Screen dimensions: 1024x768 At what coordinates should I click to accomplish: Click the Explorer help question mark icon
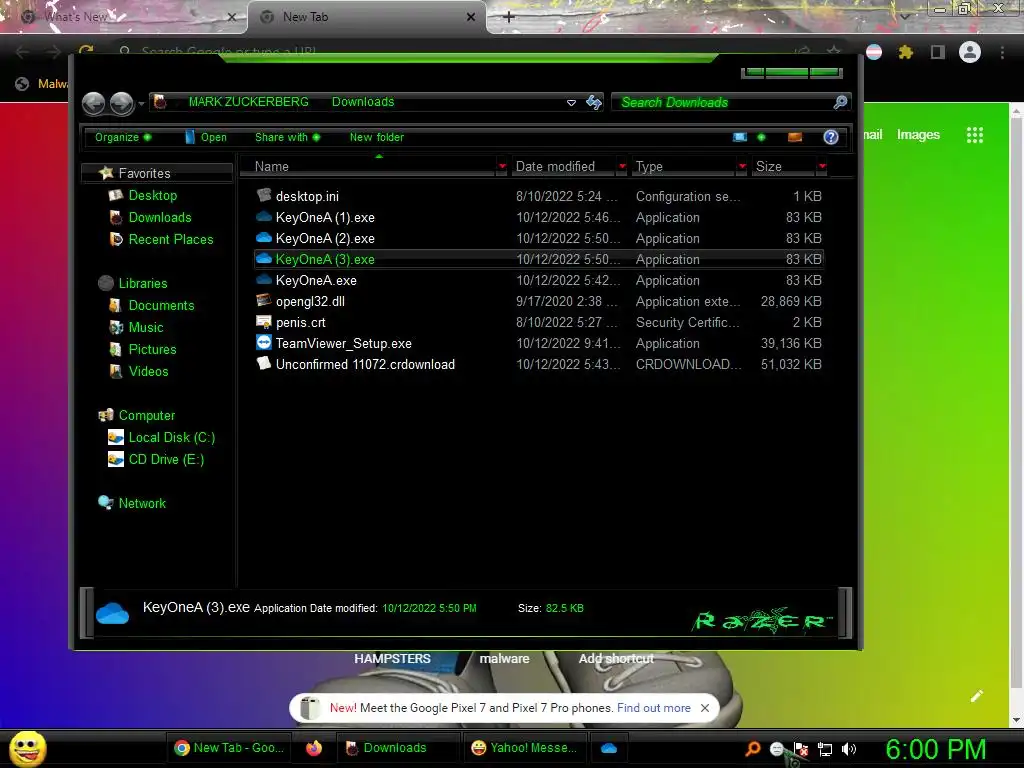point(831,137)
